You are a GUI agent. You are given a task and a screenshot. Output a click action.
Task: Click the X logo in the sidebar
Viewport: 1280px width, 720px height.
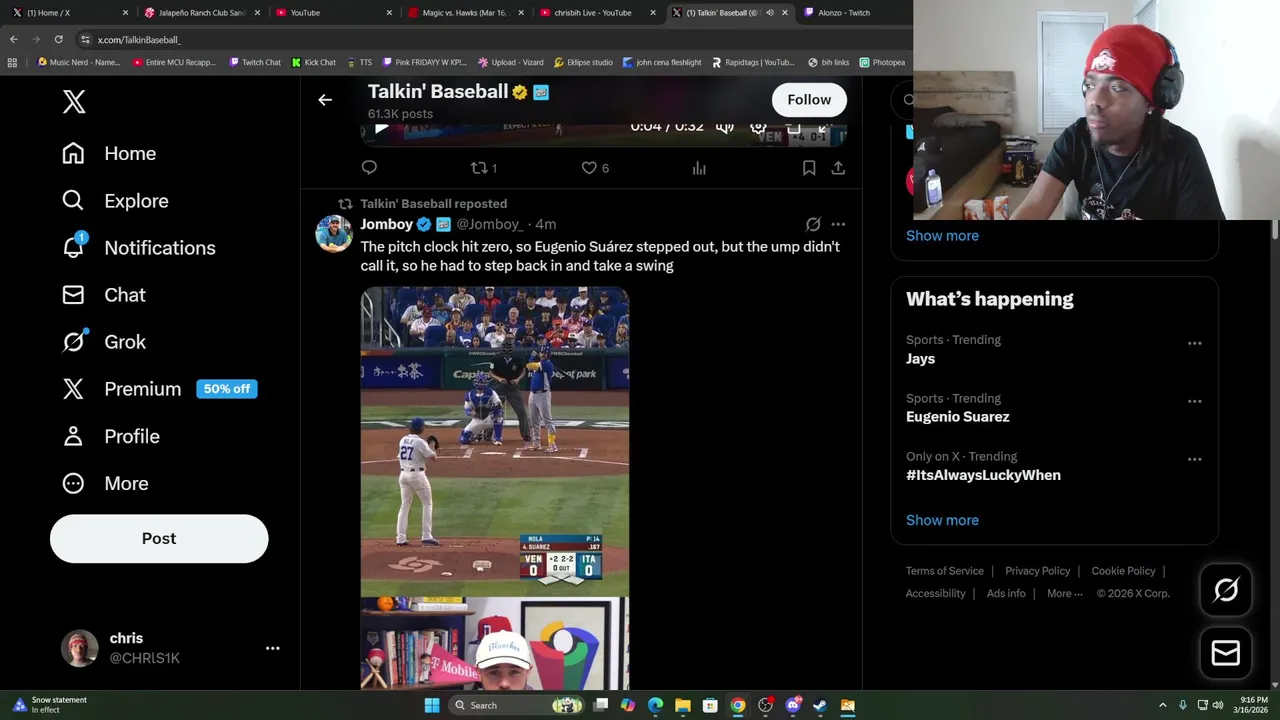(74, 101)
